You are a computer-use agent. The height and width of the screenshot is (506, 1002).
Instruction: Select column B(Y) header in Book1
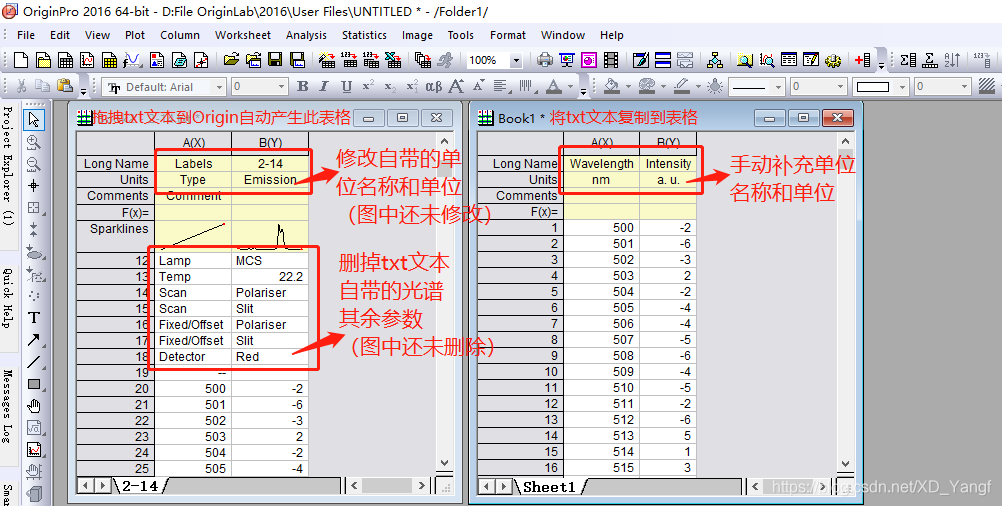click(668, 142)
